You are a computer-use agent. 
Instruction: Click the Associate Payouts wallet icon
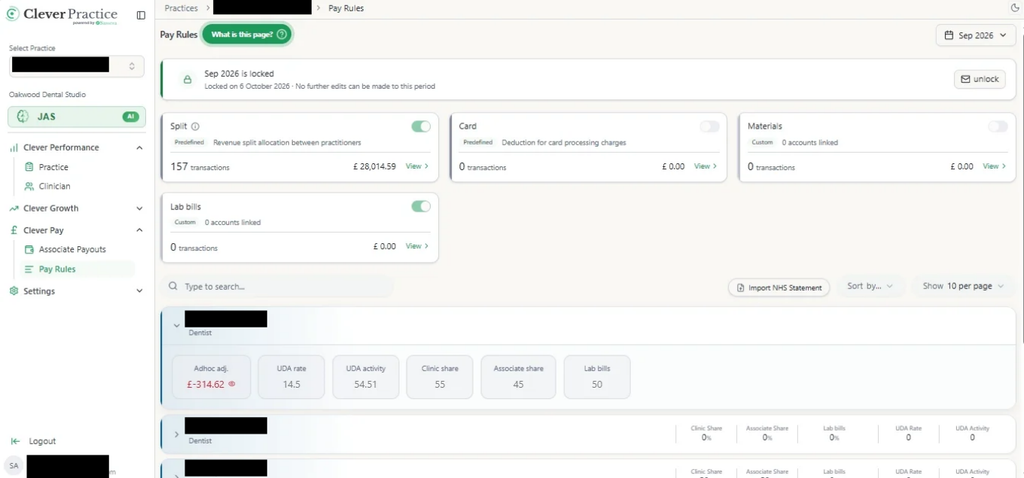click(29, 249)
